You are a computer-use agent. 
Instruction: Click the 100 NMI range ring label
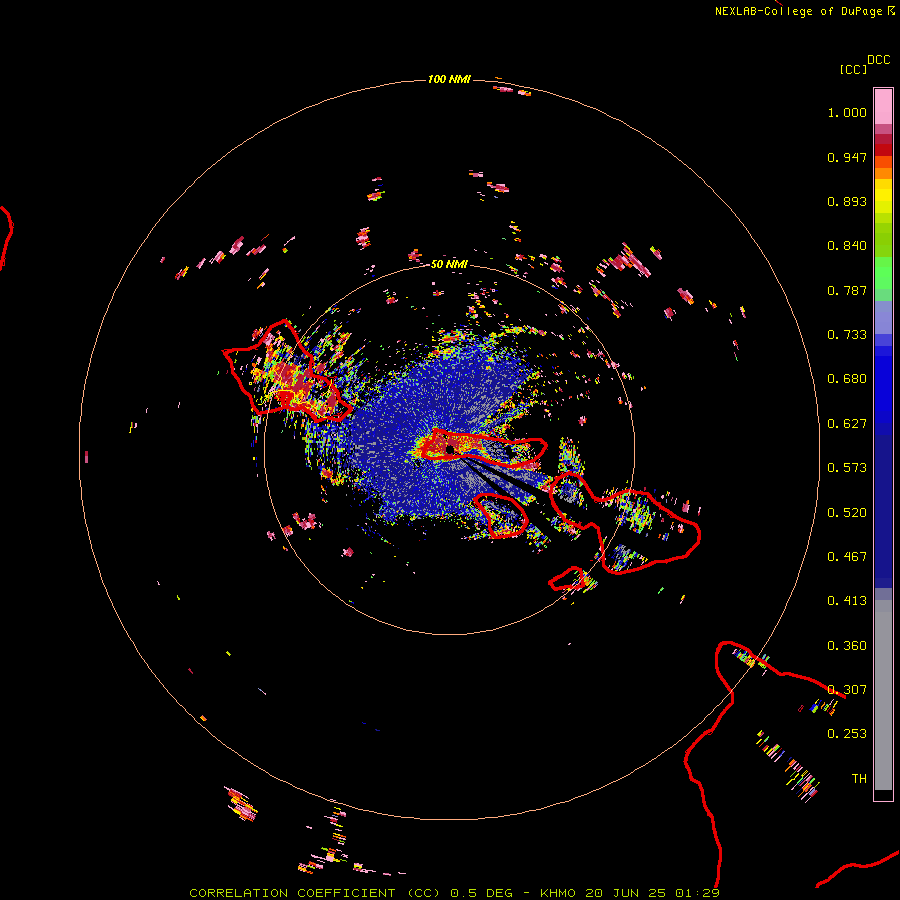point(449,79)
